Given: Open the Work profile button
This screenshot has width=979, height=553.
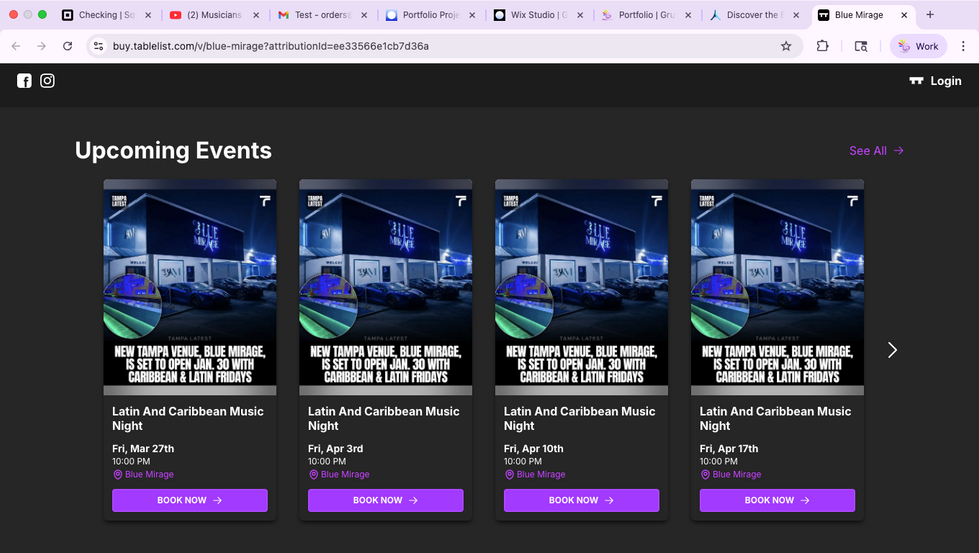Looking at the screenshot, I should (918, 46).
